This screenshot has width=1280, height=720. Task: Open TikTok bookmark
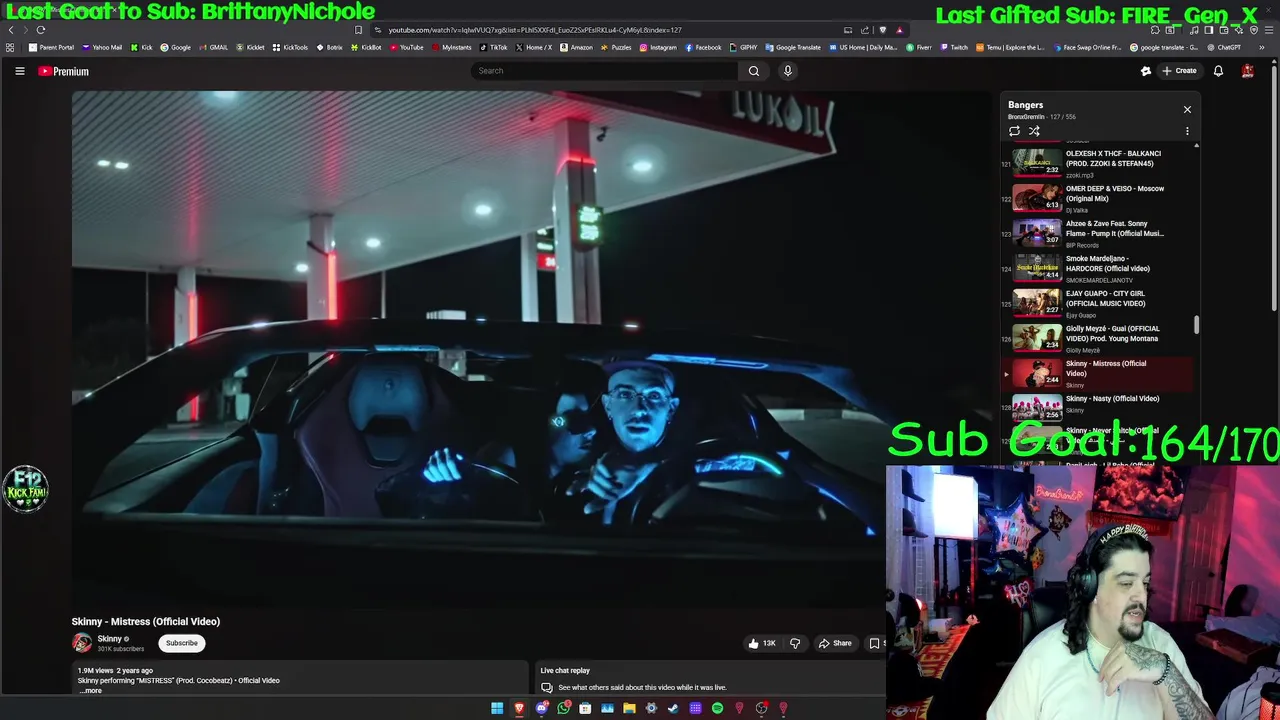493,47
